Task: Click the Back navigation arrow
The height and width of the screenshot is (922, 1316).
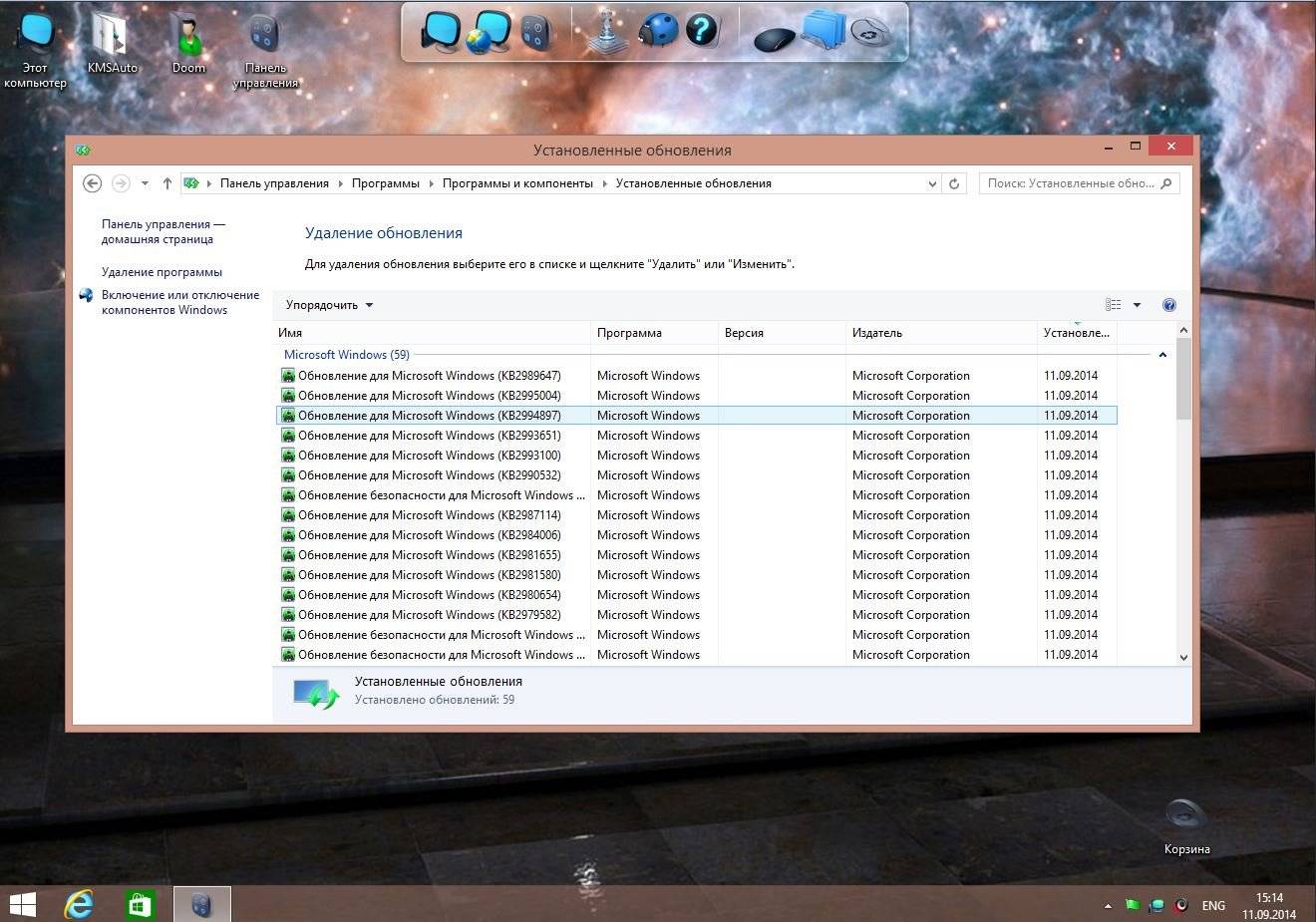Action: click(x=92, y=183)
